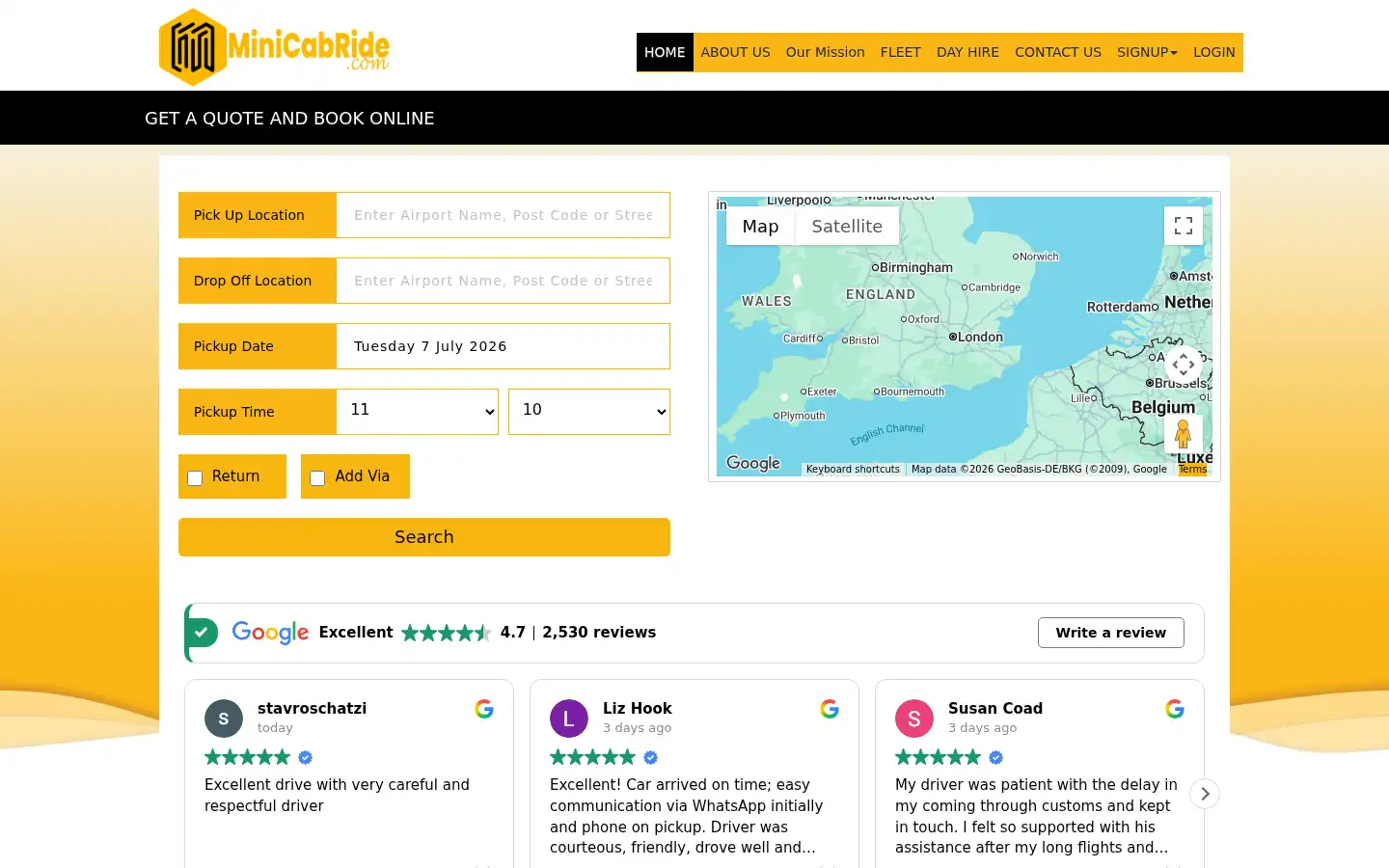
Task: Click the Excellent rating text
Action: pyautogui.click(x=356, y=633)
